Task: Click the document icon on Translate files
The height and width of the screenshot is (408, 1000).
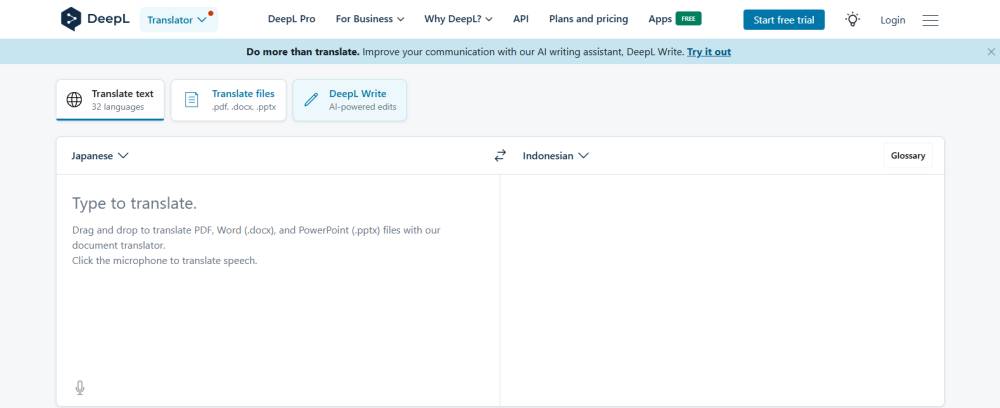Action: pos(191,100)
